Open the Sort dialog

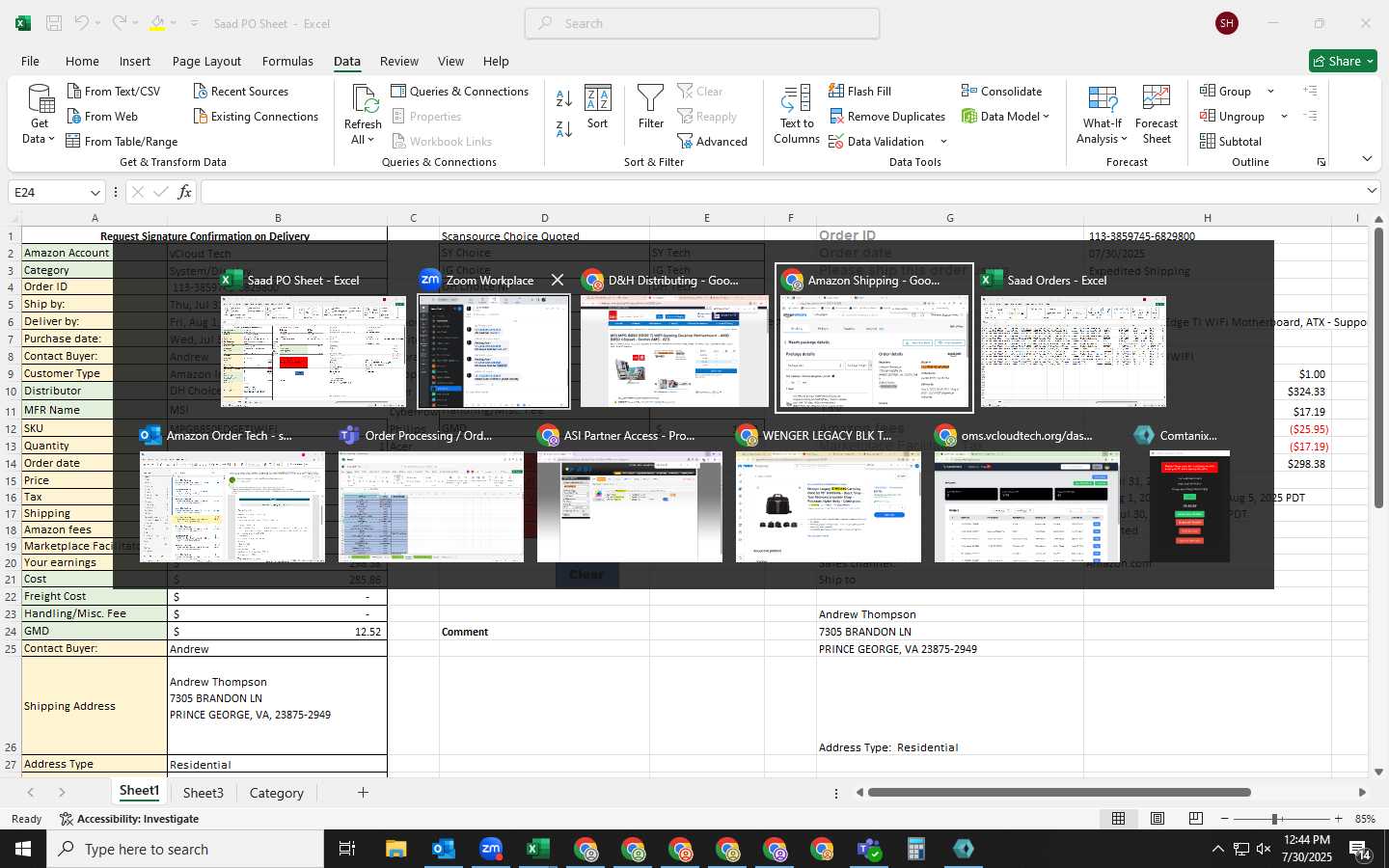tap(598, 106)
